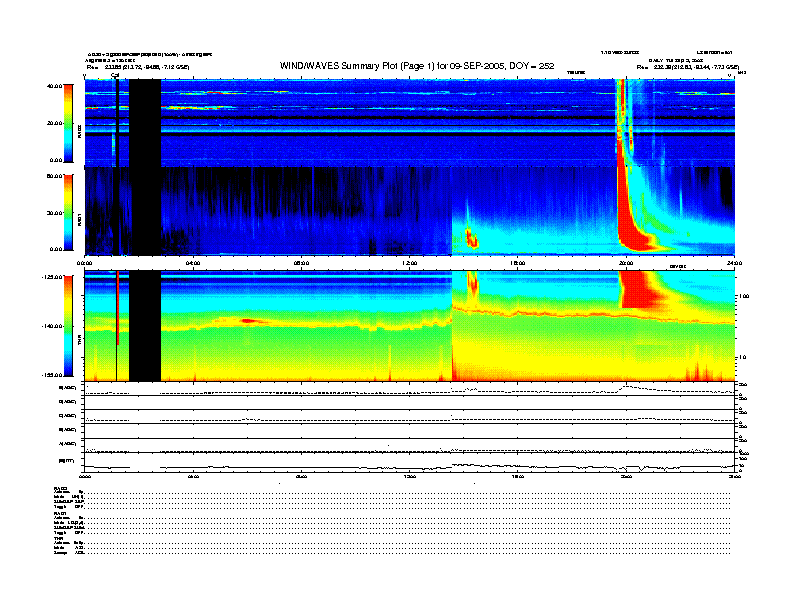Click the 10 tick on TNR right axis
792x612 pixels.
pos(745,358)
